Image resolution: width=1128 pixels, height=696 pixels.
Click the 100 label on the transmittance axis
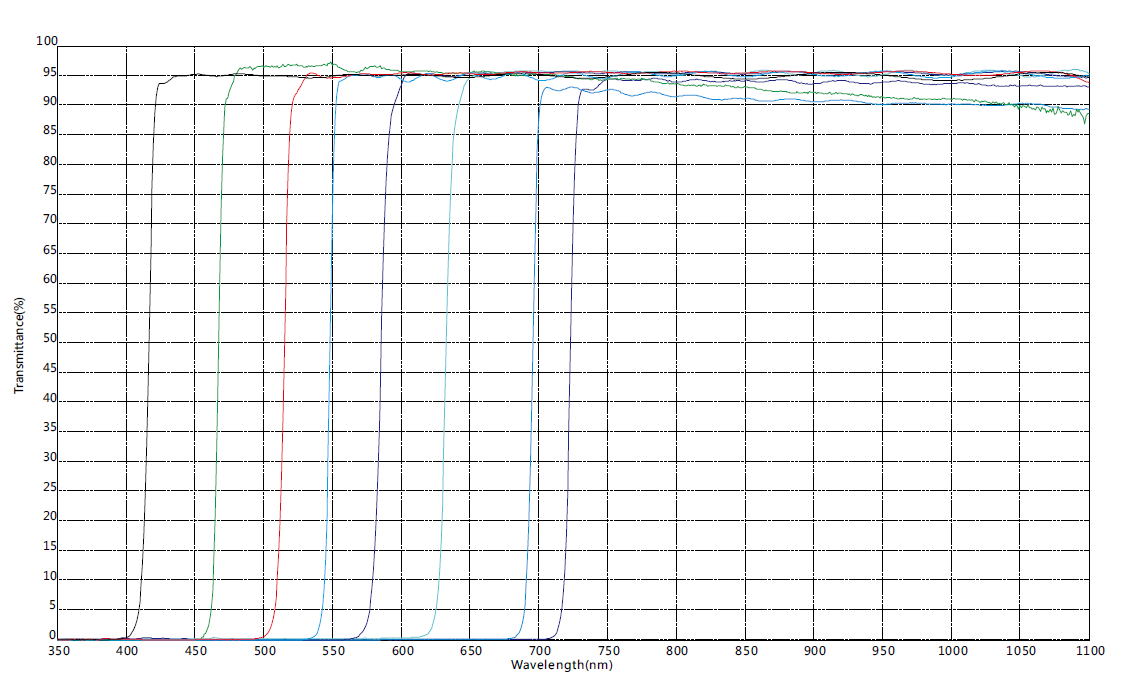[46, 42]
